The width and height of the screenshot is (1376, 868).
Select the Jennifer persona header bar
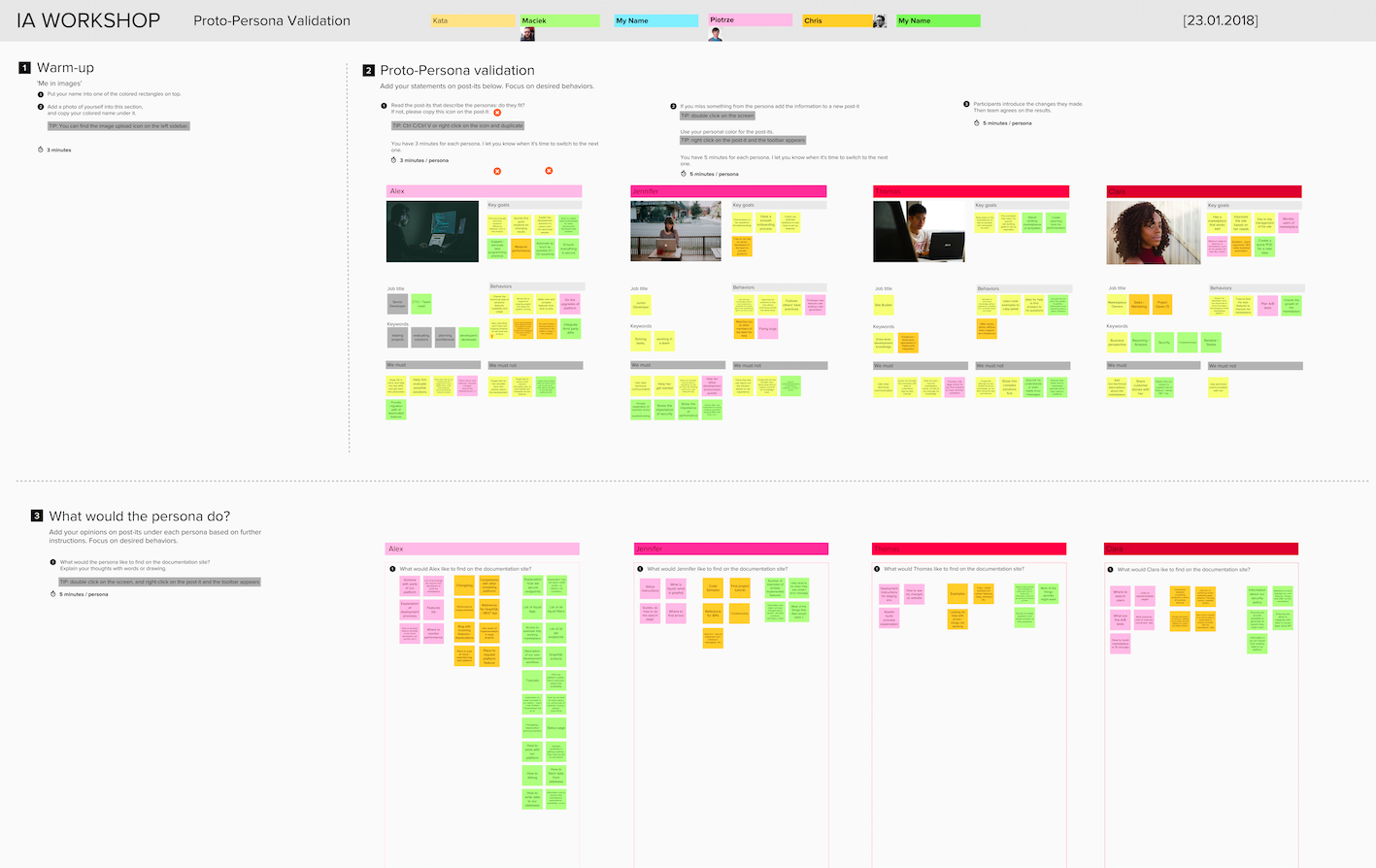pos(729,190)
